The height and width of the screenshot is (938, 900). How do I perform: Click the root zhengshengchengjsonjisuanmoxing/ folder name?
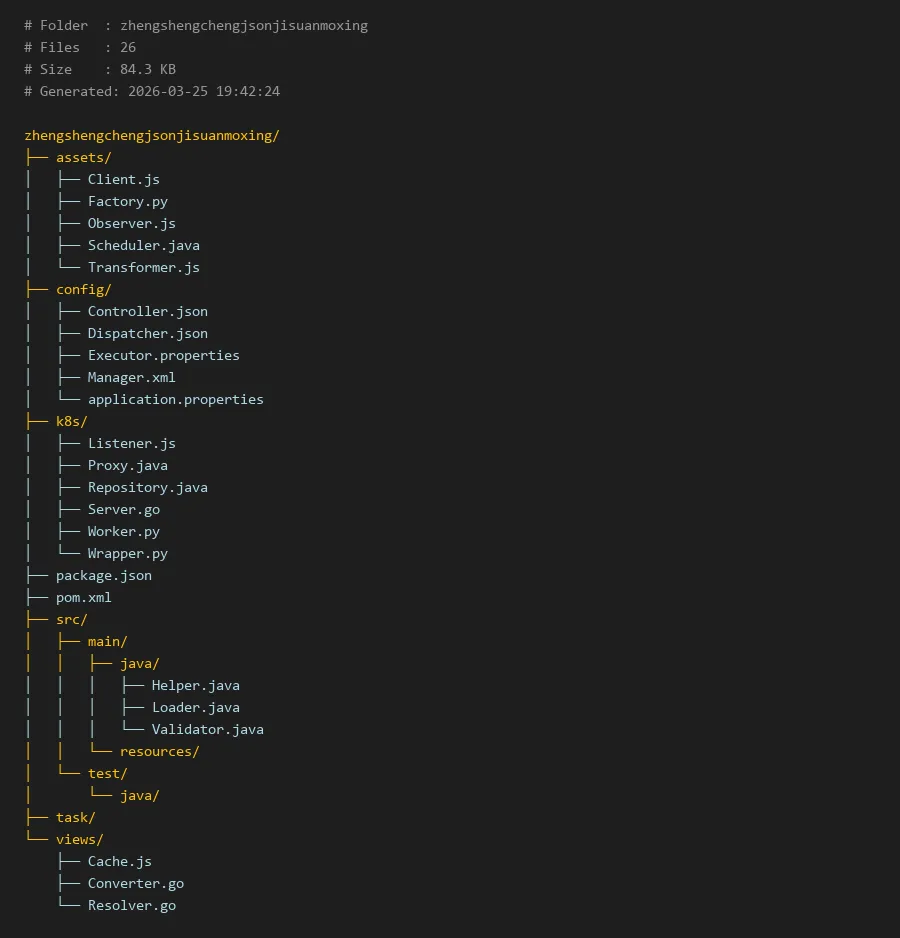point(151,135)
